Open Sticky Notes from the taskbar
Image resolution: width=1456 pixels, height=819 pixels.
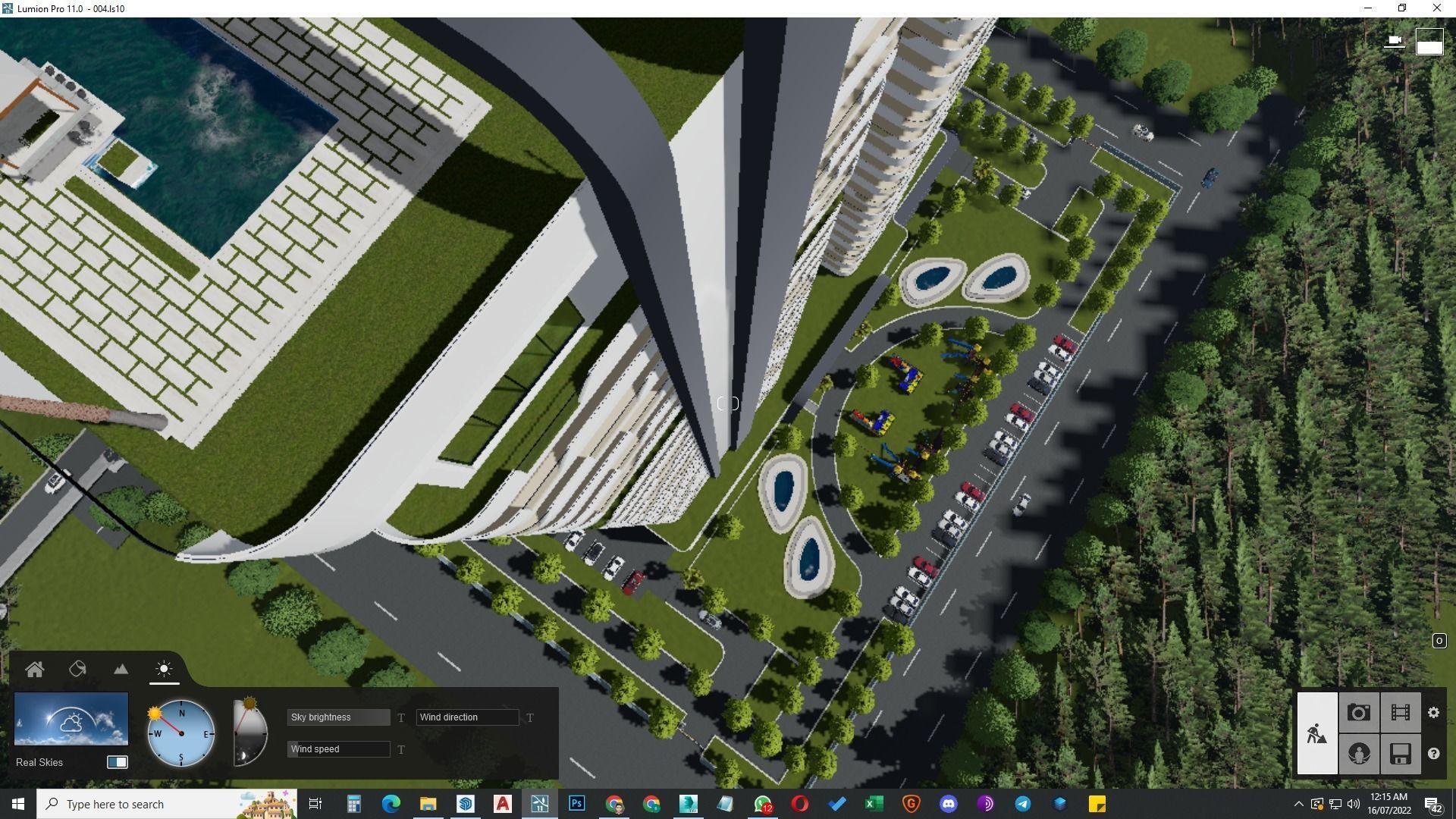click(x=1097, y=804)
